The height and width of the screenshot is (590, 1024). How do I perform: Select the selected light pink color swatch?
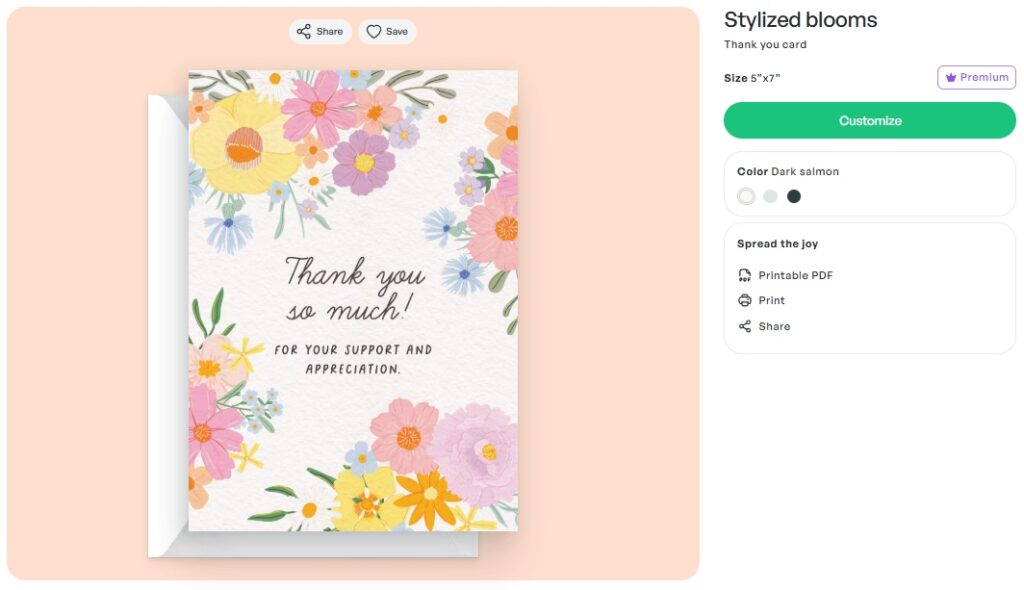pos(746,197)
